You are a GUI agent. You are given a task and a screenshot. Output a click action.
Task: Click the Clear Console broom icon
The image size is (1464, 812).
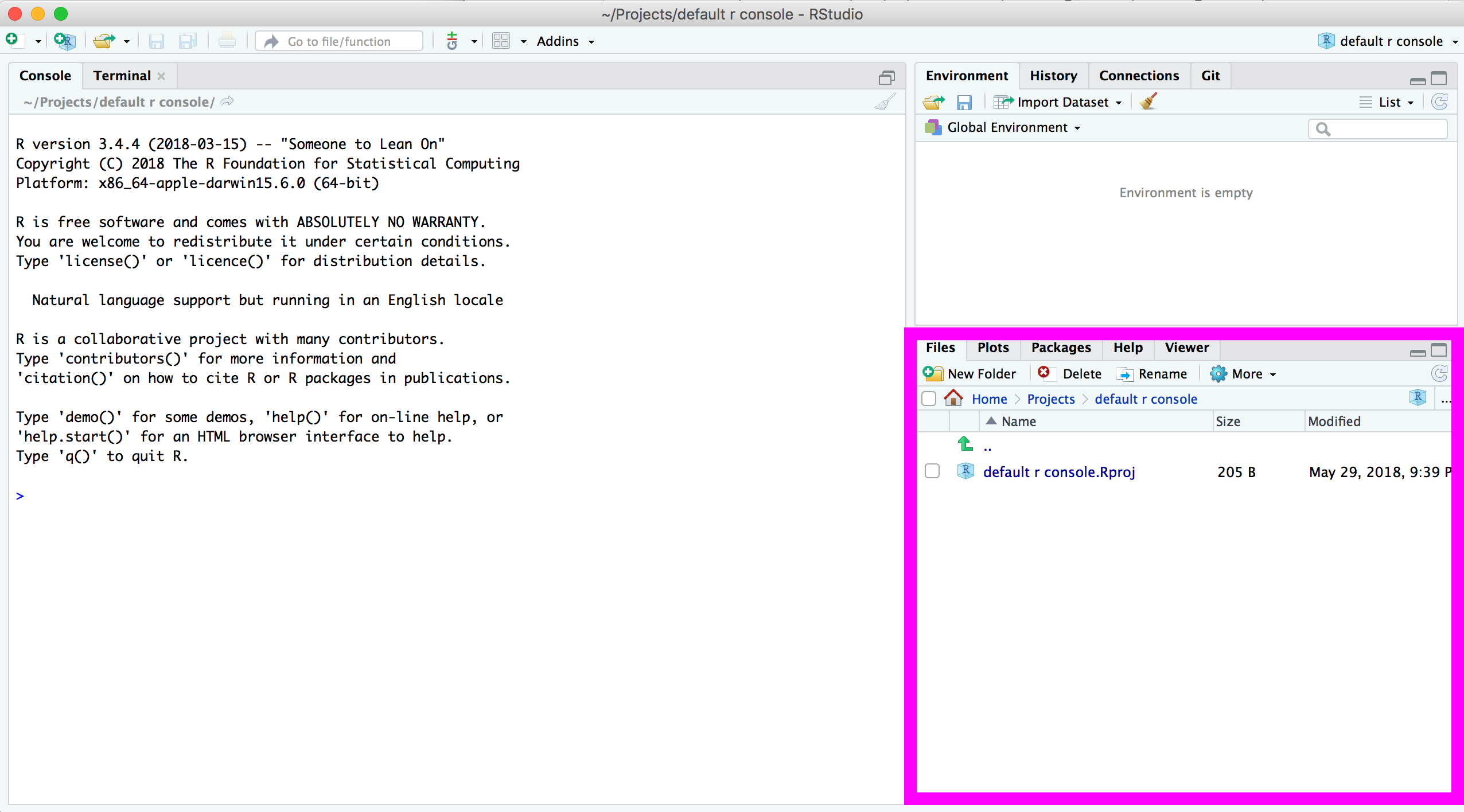885,102
